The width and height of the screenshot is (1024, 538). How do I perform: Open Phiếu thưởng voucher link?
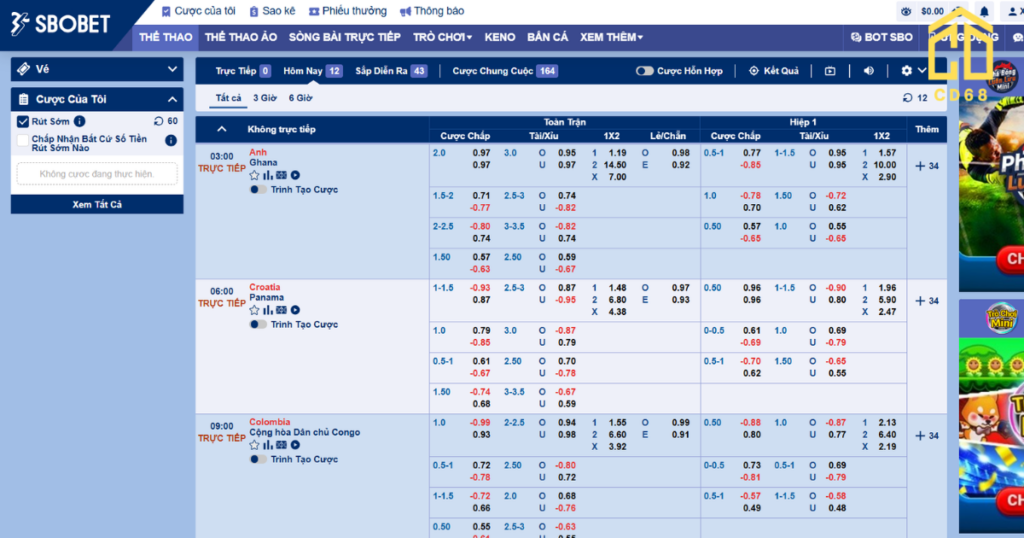tap(347, 11)
